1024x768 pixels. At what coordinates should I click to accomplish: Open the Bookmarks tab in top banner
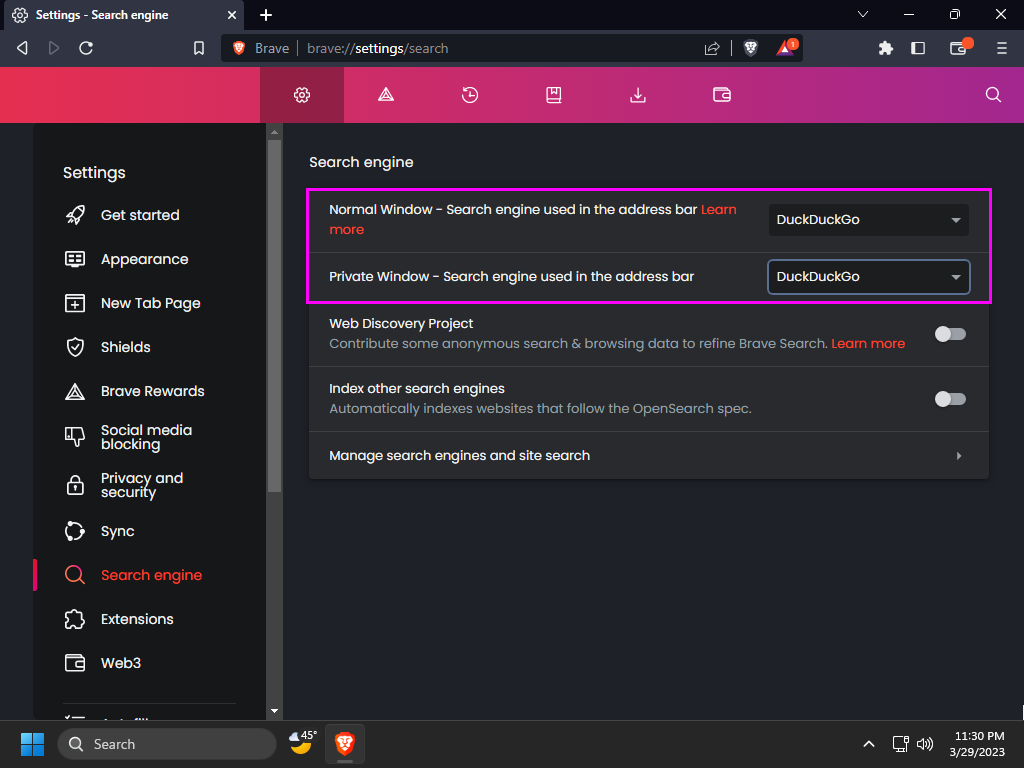click(554, 95)
